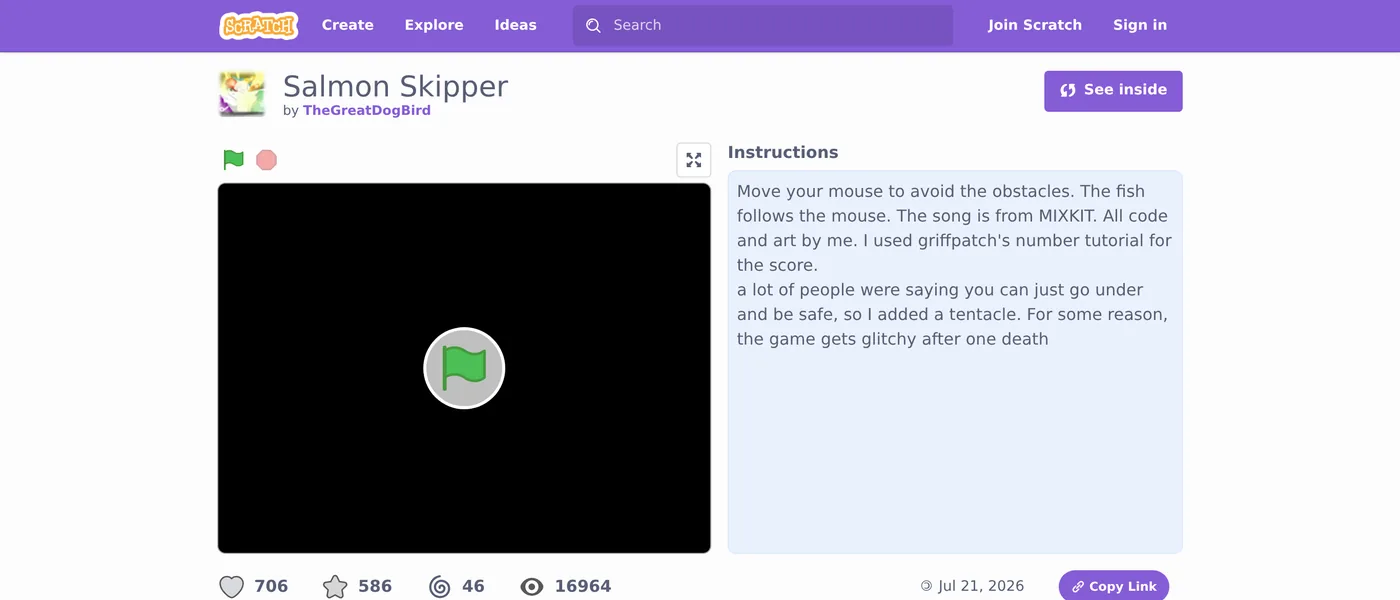Image resolution: width=1400 pixels, height=600 pixels.
Task: Stop the project with the red stop sign
Action: [266, 160]
